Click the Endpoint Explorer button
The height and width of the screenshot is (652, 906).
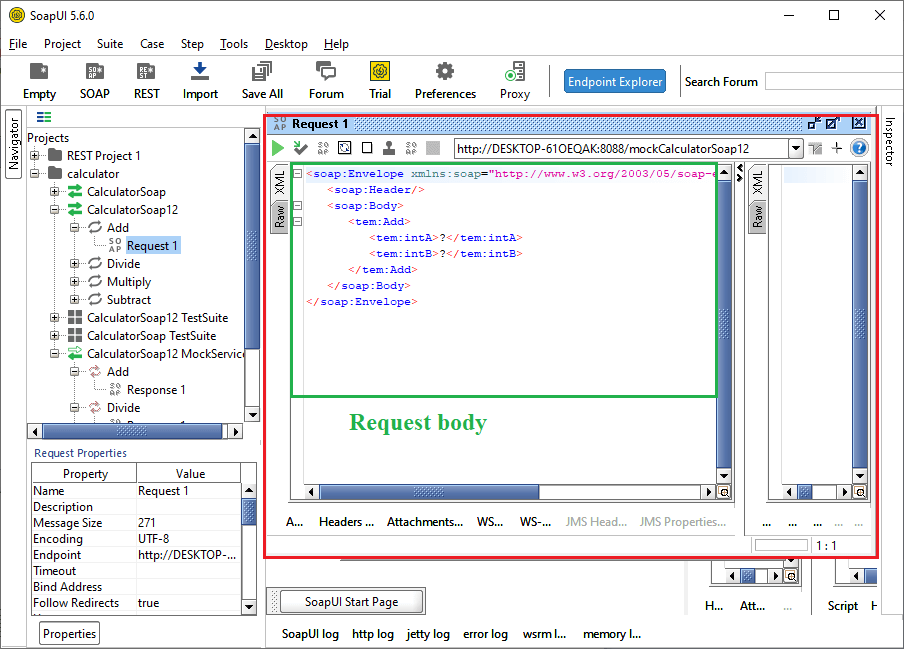point(615,82)
